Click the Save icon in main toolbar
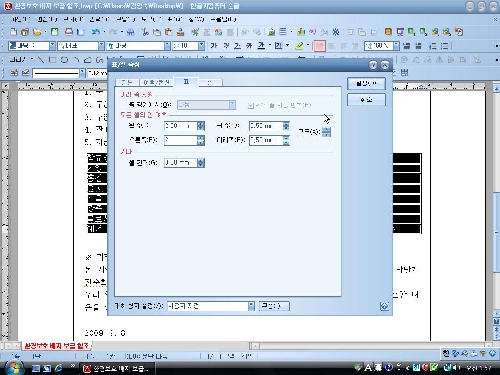The height and width of the screenshot is (375, 500). [55, 32]
